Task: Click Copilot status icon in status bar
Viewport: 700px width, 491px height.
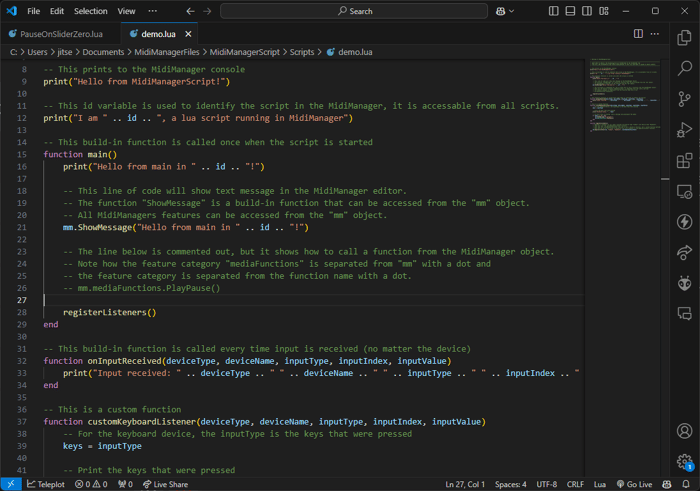Action: pos(667,484)
